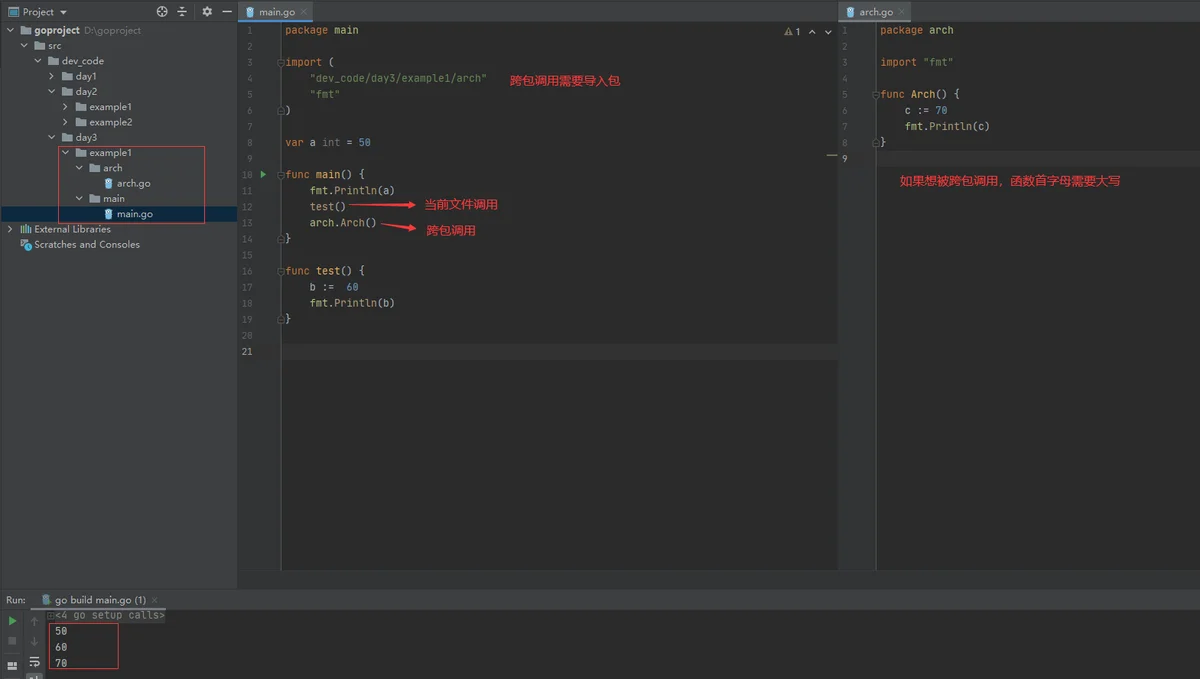Viewport: 1200px width, 679px height.
Task: Close the main.go editor tab
Action: tap(304, 12)
